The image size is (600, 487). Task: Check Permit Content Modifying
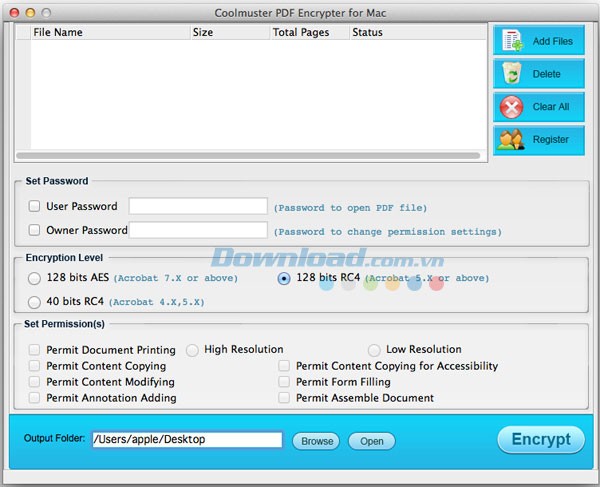34,382
